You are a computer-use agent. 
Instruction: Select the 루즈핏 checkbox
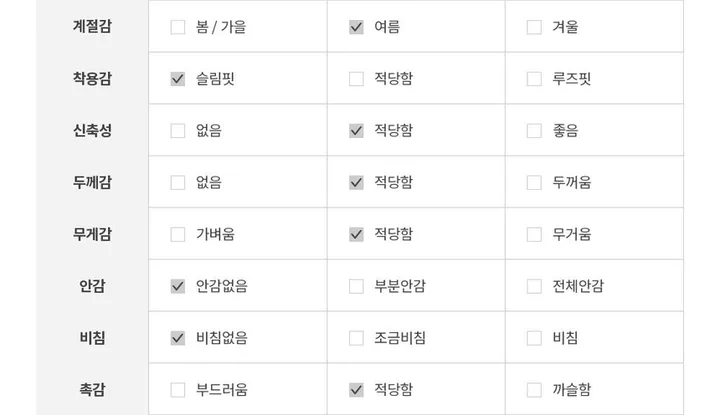click(534, 79)
